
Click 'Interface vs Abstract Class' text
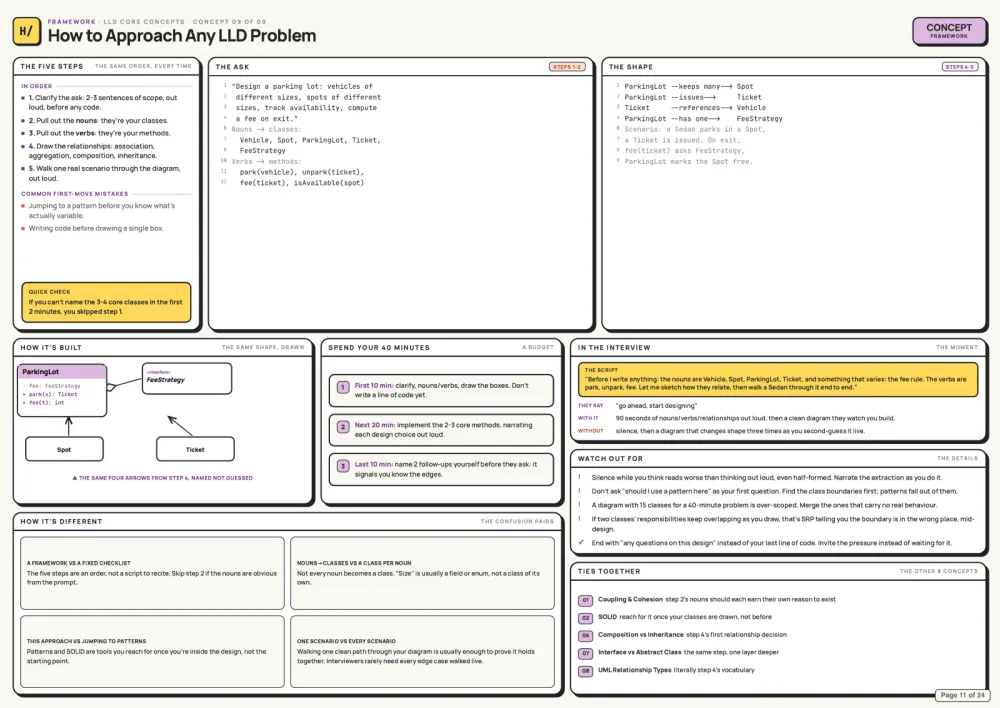click(639, 653)
